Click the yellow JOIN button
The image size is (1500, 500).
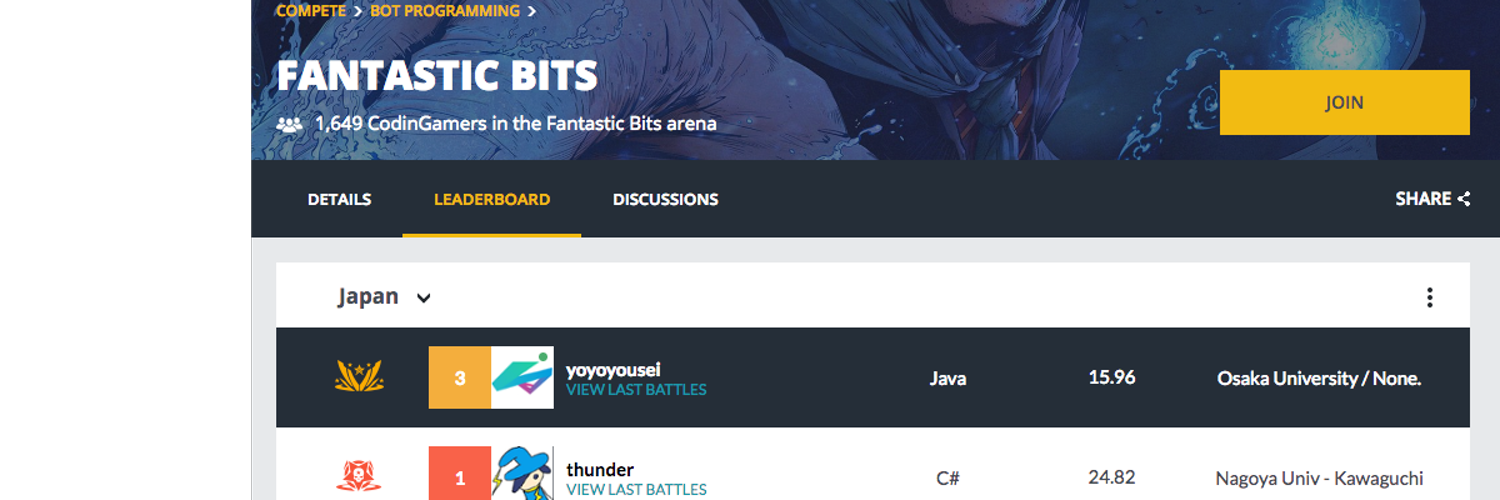[1344, 102]
